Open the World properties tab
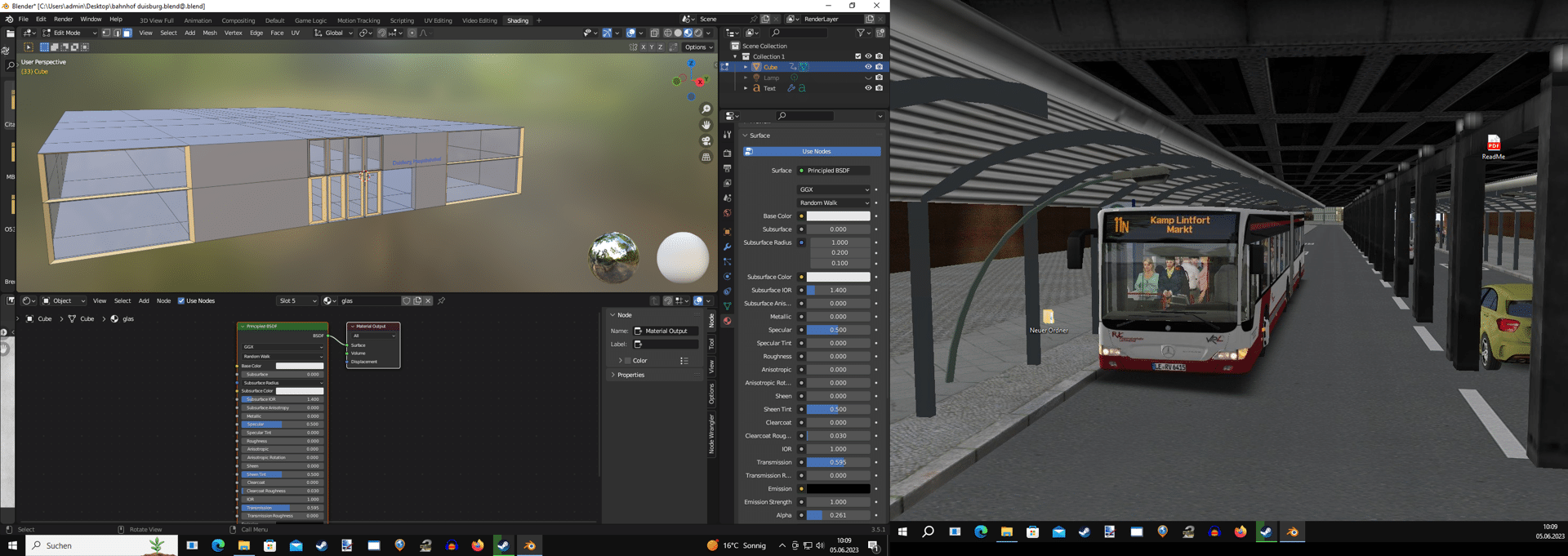 (727, 214)
